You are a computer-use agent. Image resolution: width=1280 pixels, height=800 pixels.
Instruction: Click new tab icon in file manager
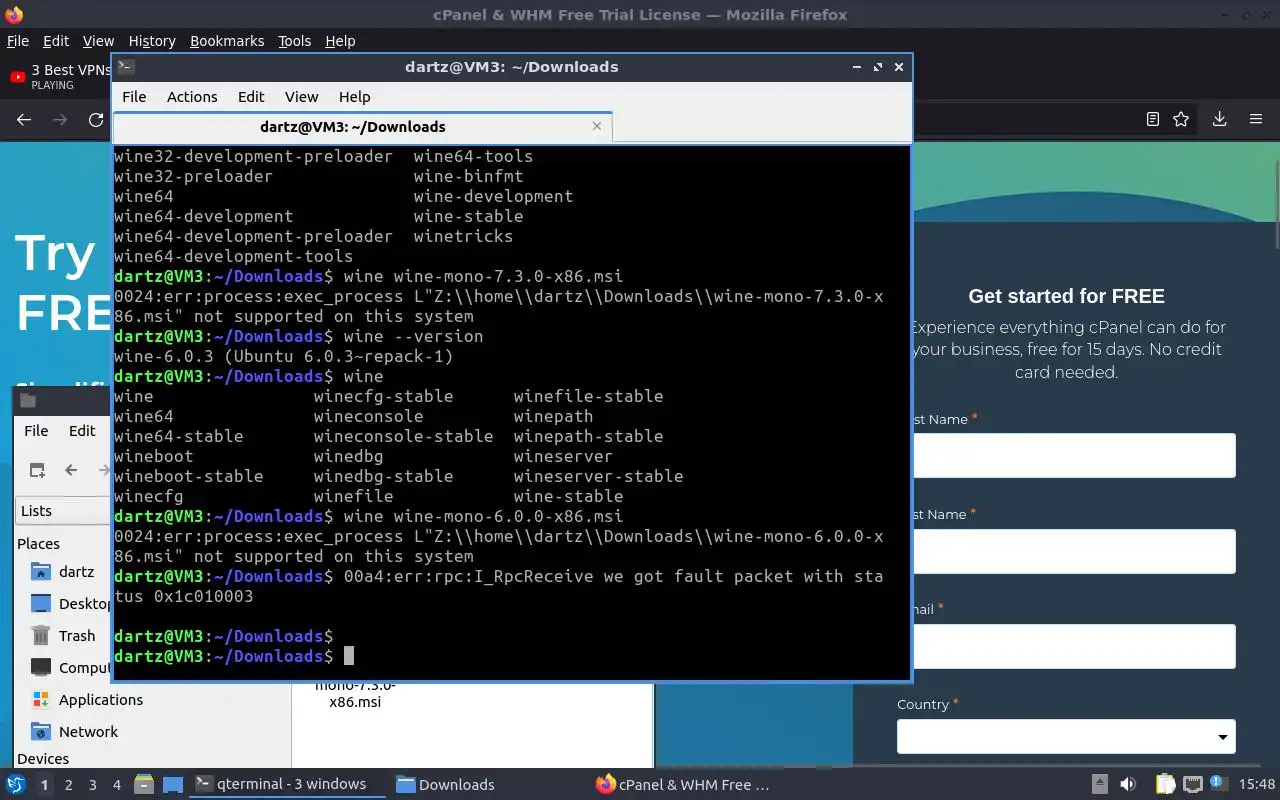(37, 470)
